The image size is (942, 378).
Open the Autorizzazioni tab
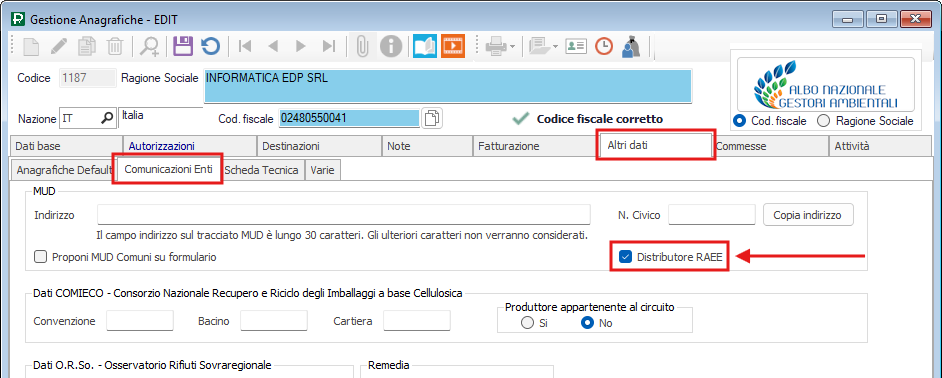coord(190,146)
